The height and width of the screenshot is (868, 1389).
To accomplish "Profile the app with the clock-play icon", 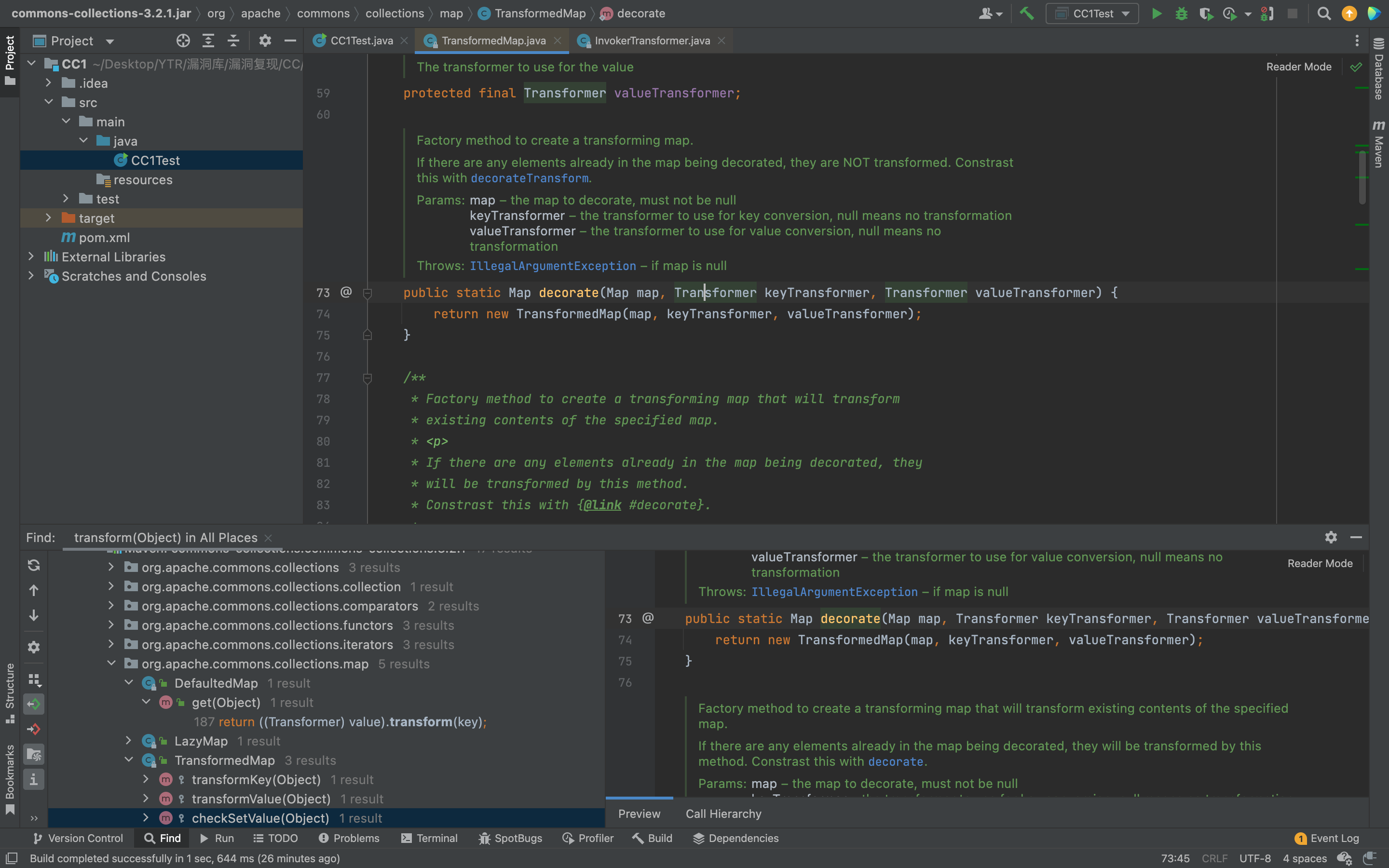I will [1230, 13].
